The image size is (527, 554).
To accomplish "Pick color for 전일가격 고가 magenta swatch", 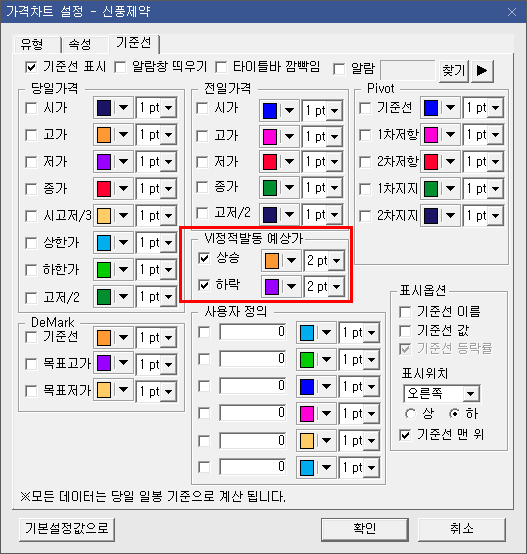I will pos(270,137).
